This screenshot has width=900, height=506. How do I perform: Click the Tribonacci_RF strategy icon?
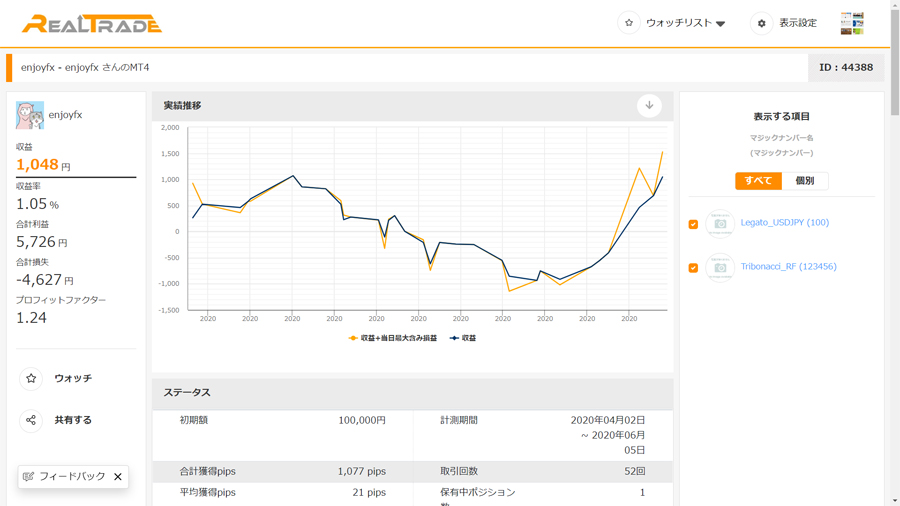tap(719, 267)
